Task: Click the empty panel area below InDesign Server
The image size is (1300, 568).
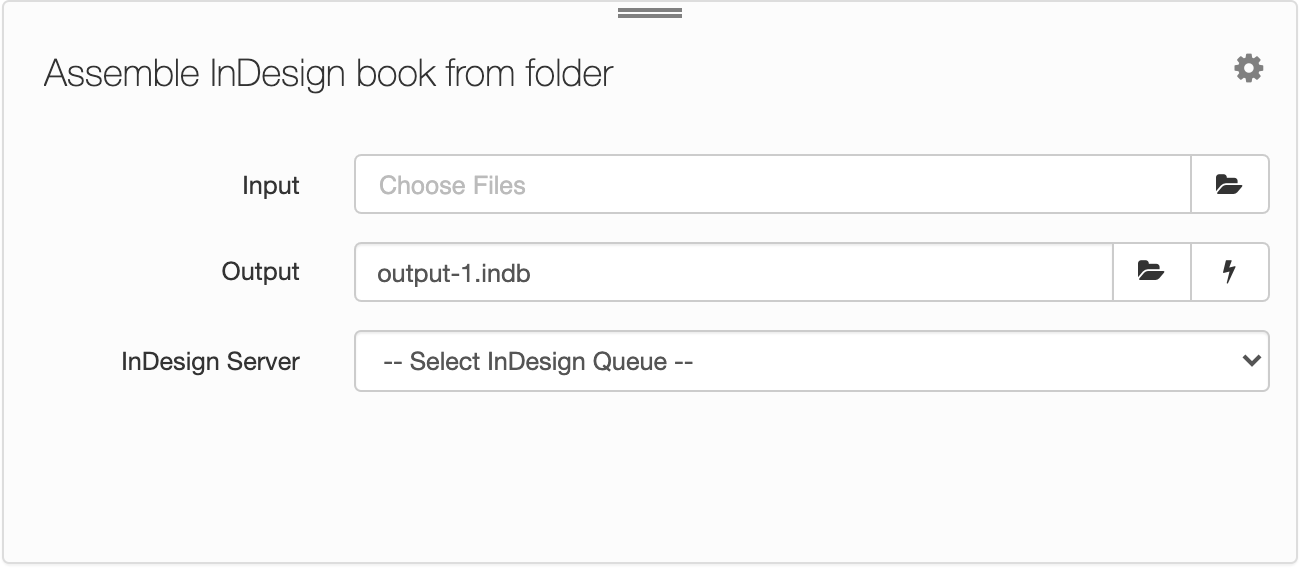Action: click(x=650, y=475)
